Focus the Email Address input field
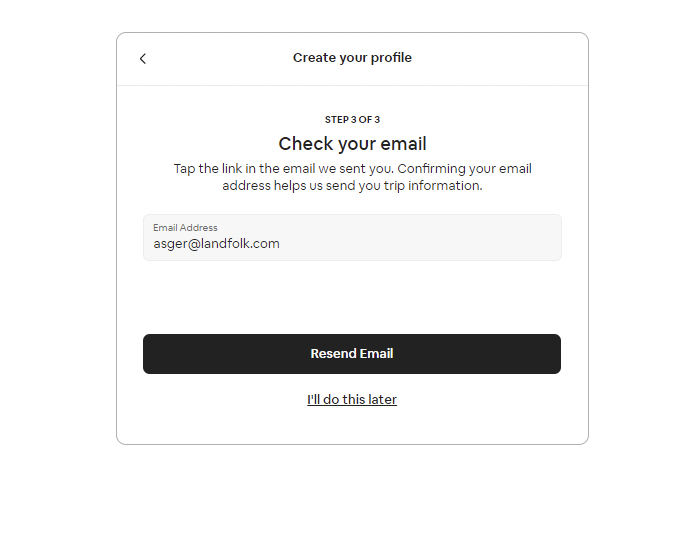This screenshot has width=674, height=538. click(352, 237)
